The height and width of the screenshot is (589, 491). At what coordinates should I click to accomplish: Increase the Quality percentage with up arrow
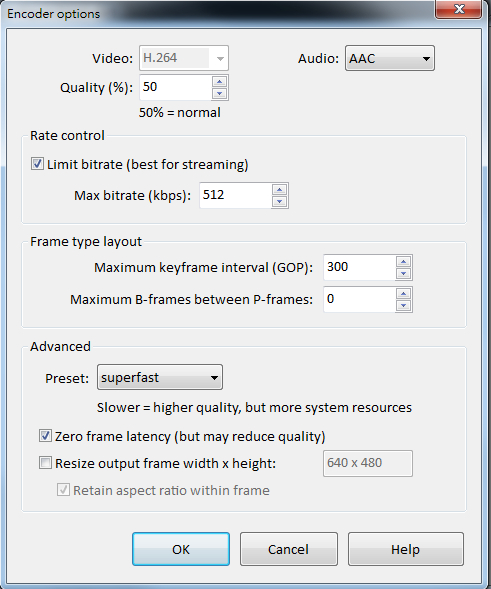pyautogui.click(x=219, y=82)
